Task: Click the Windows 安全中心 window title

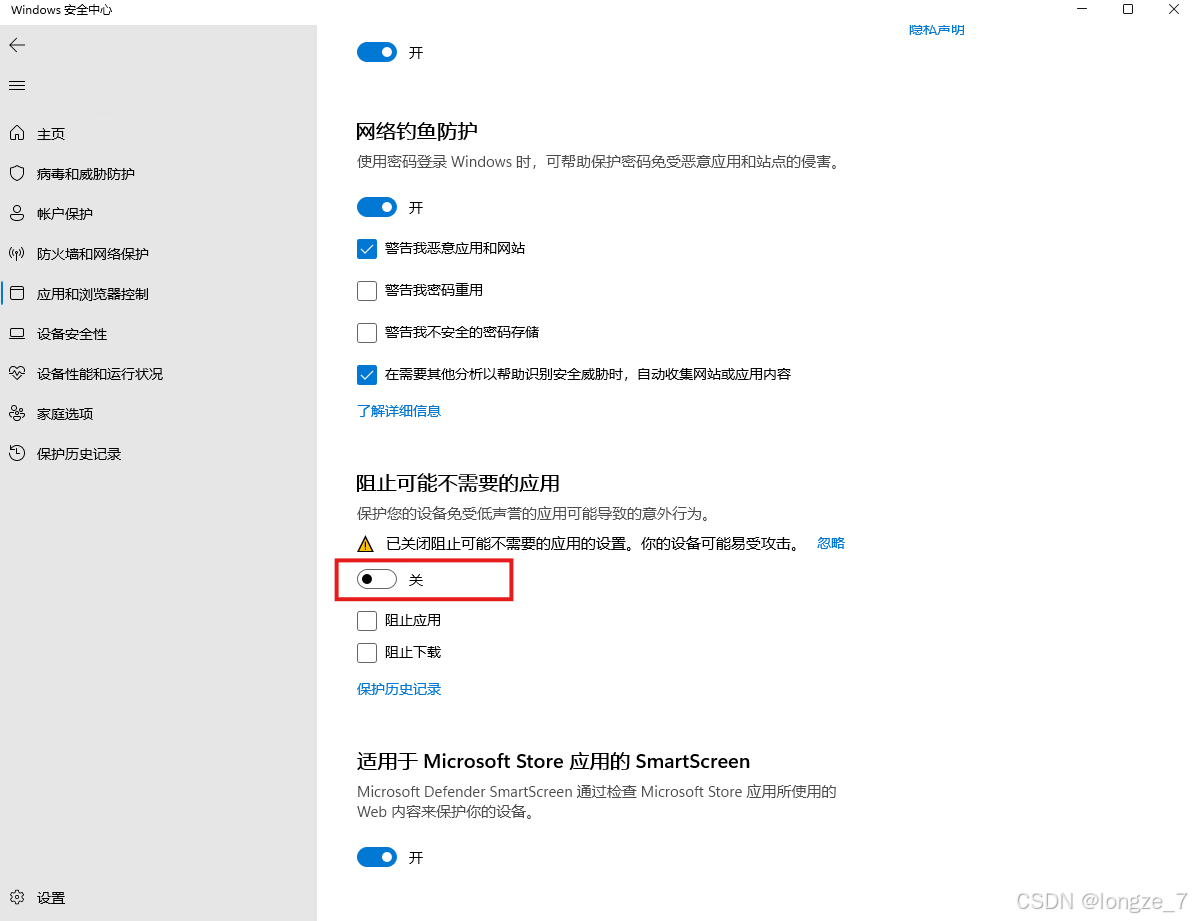Action: click(62, 10)
